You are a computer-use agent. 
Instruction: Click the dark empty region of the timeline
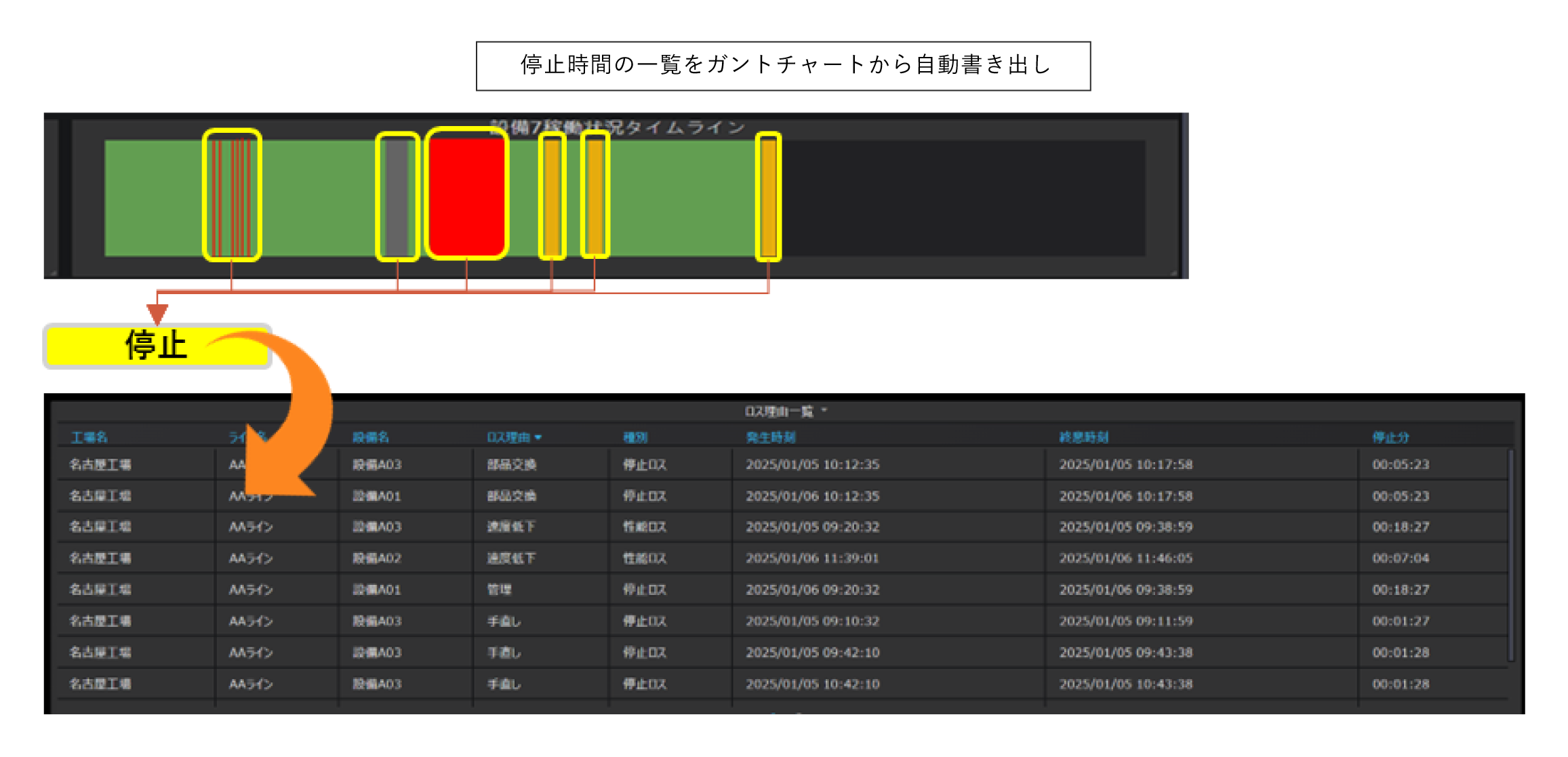pyautogui.click(x=963, y=197)
